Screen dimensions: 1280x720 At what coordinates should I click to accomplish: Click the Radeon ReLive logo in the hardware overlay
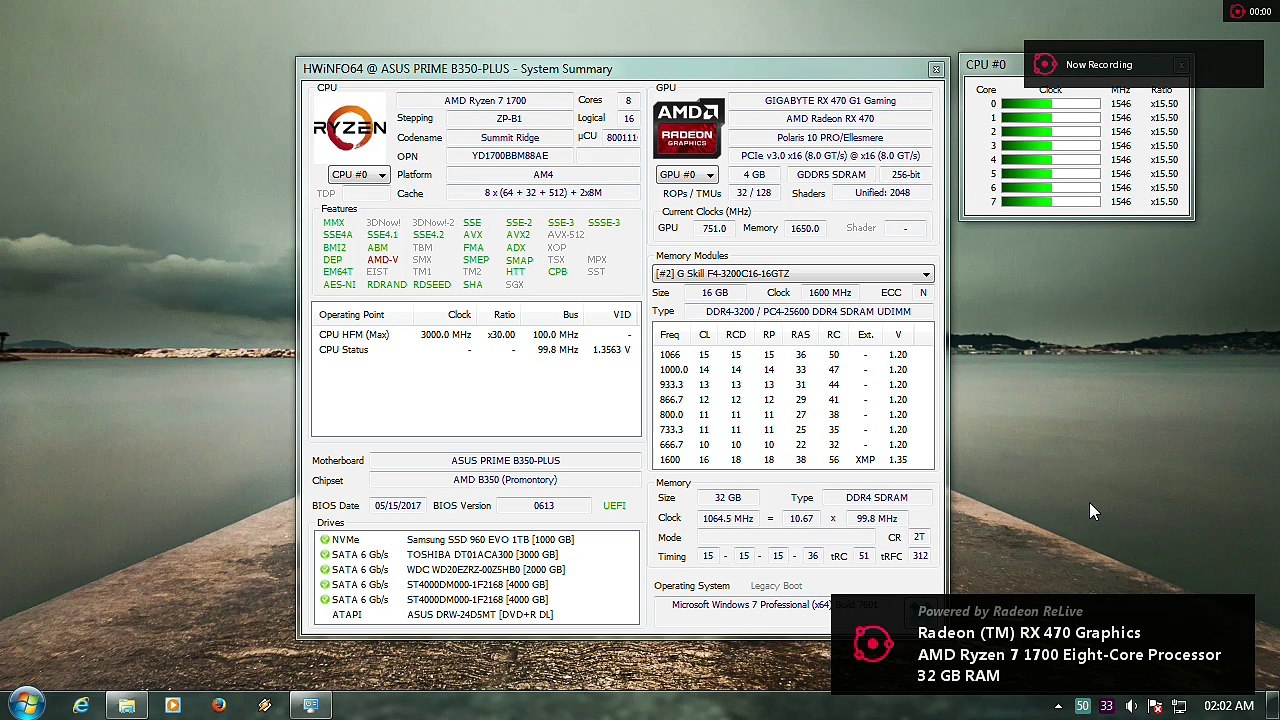coord(873,643)
